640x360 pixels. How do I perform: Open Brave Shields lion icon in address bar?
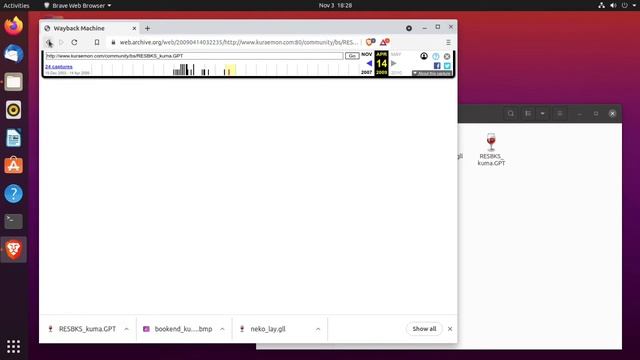[x=370, y=42]
